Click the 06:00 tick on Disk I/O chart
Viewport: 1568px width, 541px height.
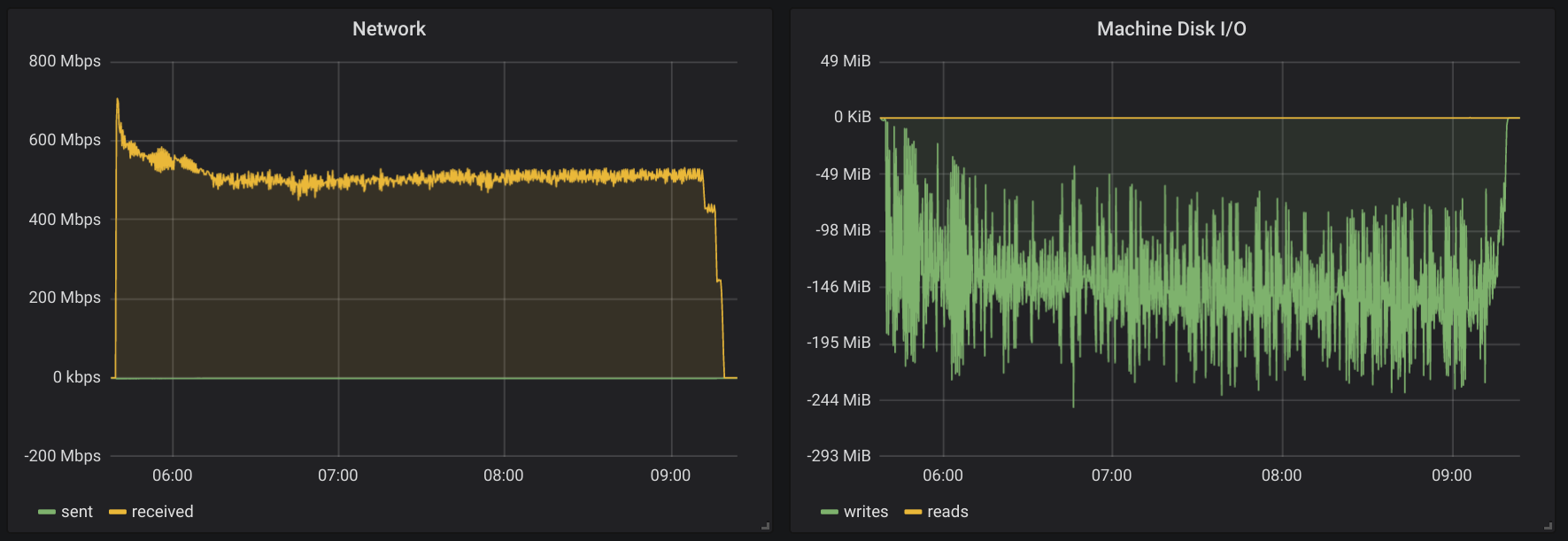[943, 475]
